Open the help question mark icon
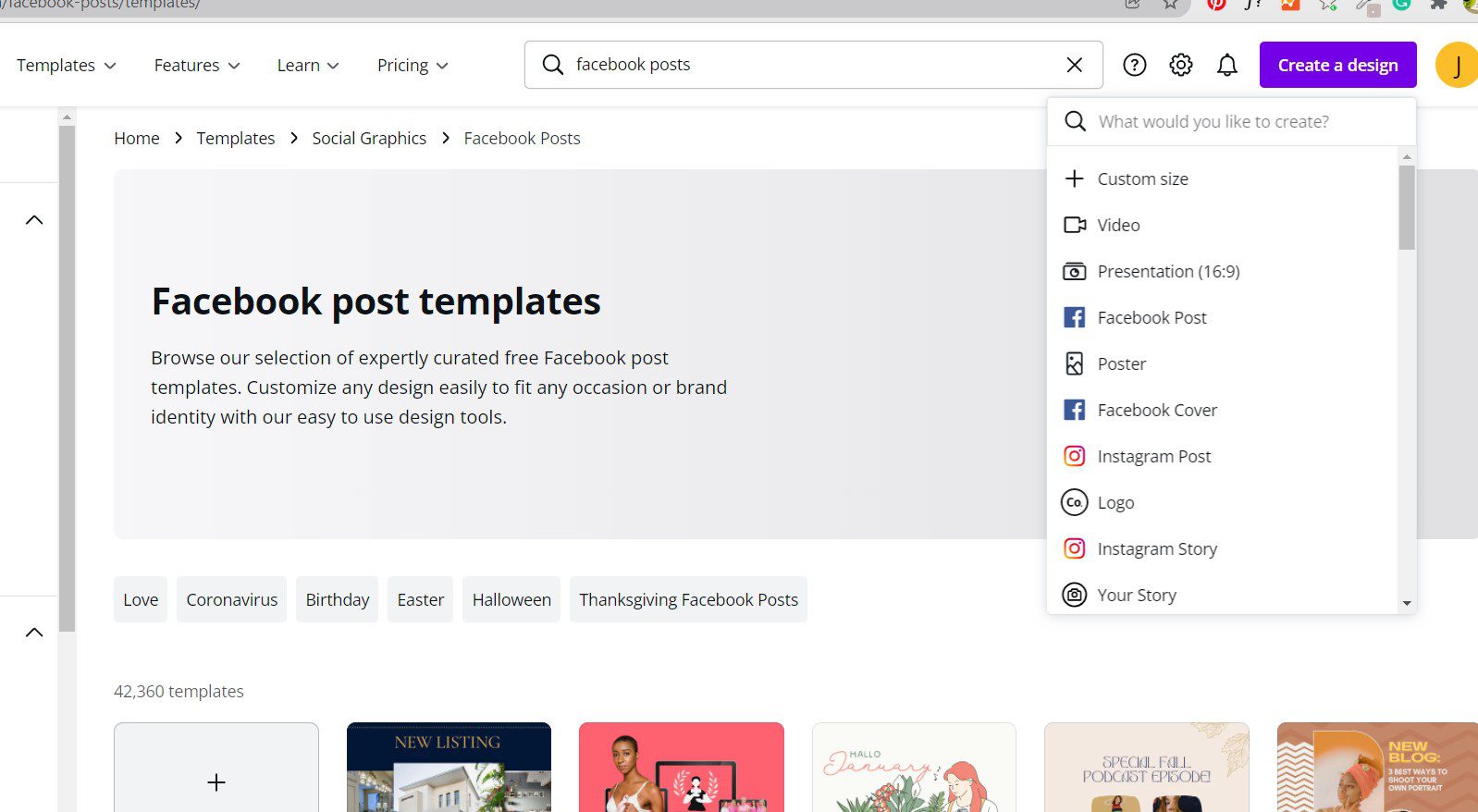The height and width of the screenshot is (812, 1478). click(x=1135, y=65)
